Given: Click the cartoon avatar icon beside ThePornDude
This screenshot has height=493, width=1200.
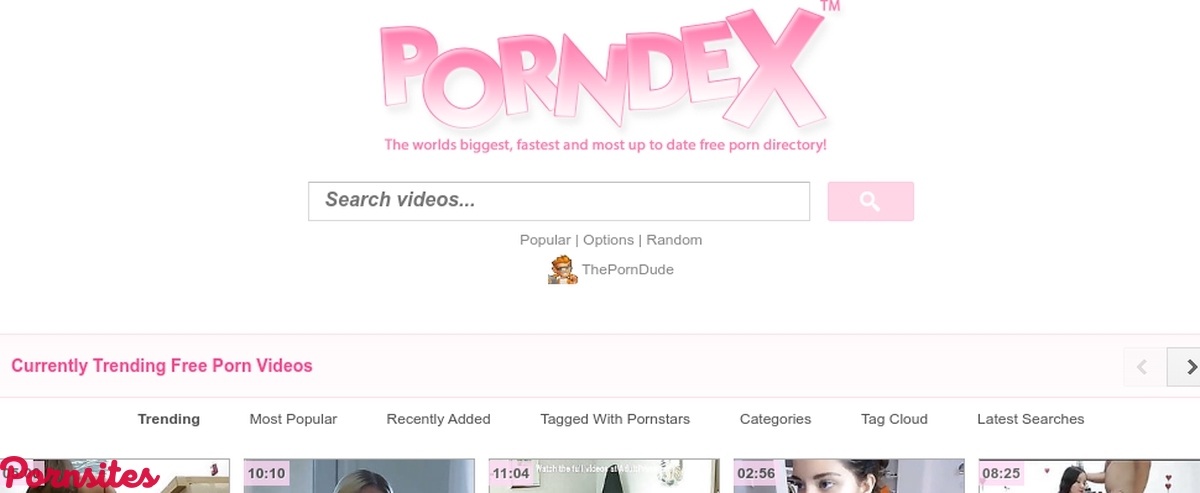Looking at the screenshot, I should click(x=563, y=270).
